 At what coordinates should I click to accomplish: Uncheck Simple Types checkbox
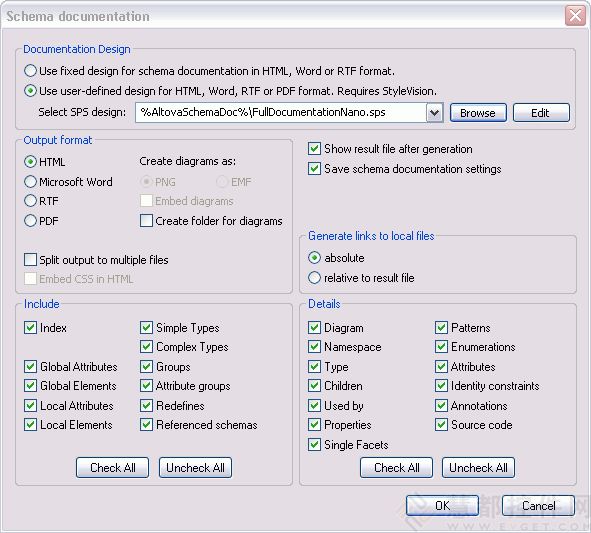click(146, 328)
